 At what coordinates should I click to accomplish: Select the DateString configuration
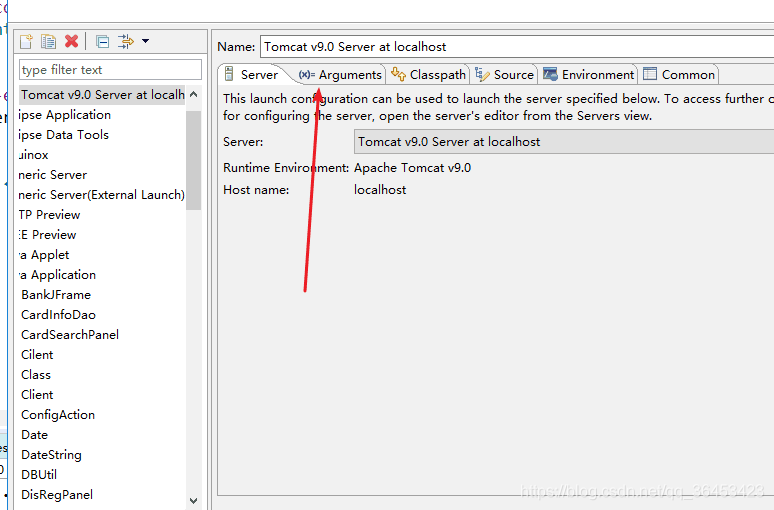51,455
